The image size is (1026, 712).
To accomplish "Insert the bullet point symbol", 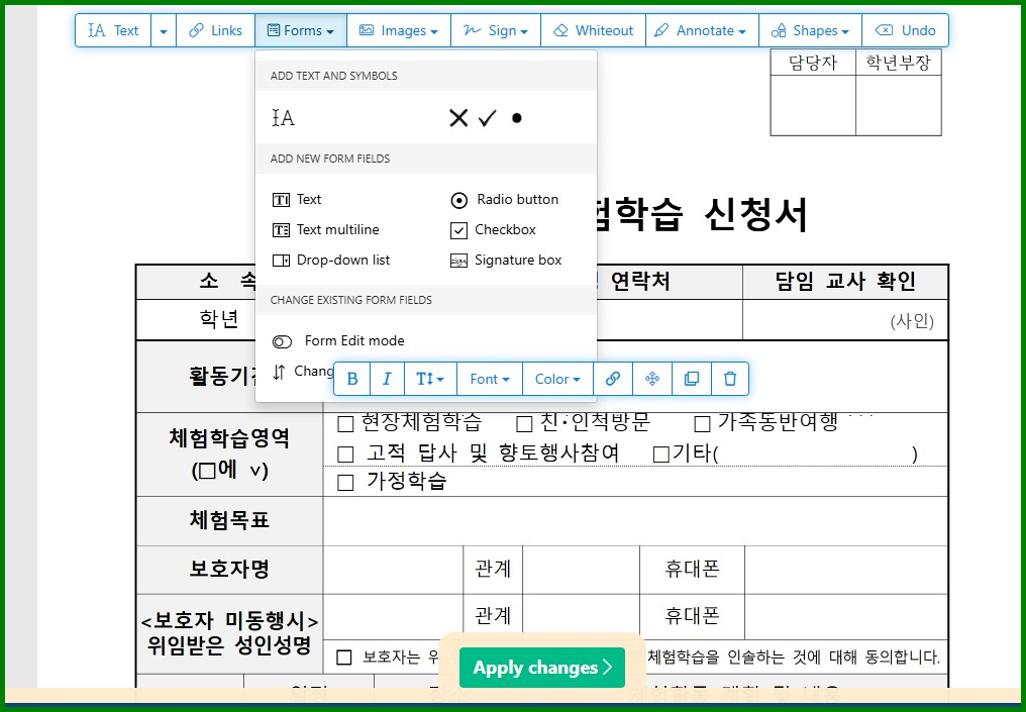I will pos(516,117).
